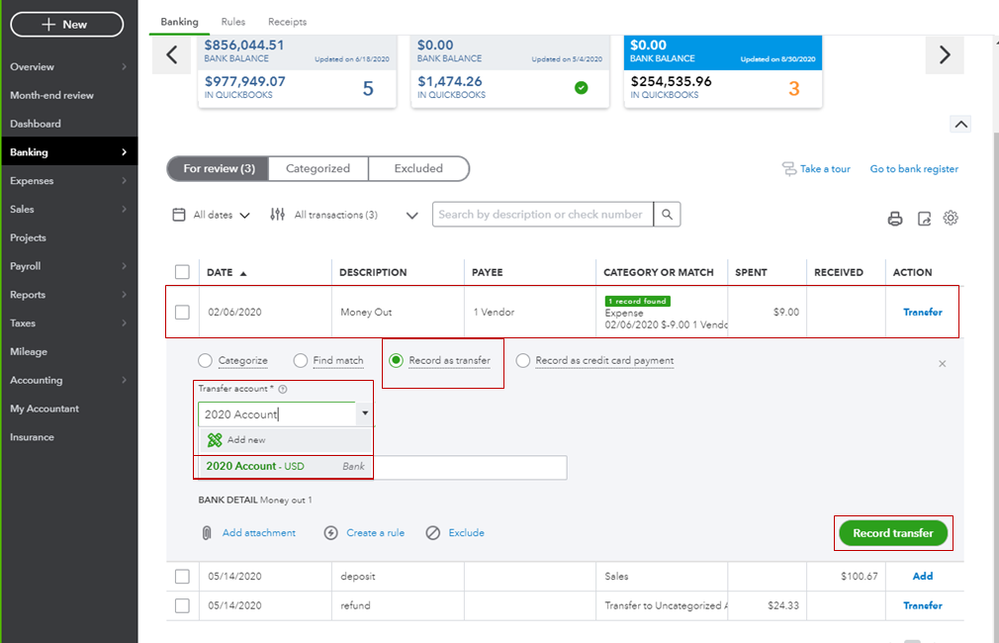Viewport: 999px width, 643px height.
Task: Select the Banking tab
Action: [x=179, y=22]
